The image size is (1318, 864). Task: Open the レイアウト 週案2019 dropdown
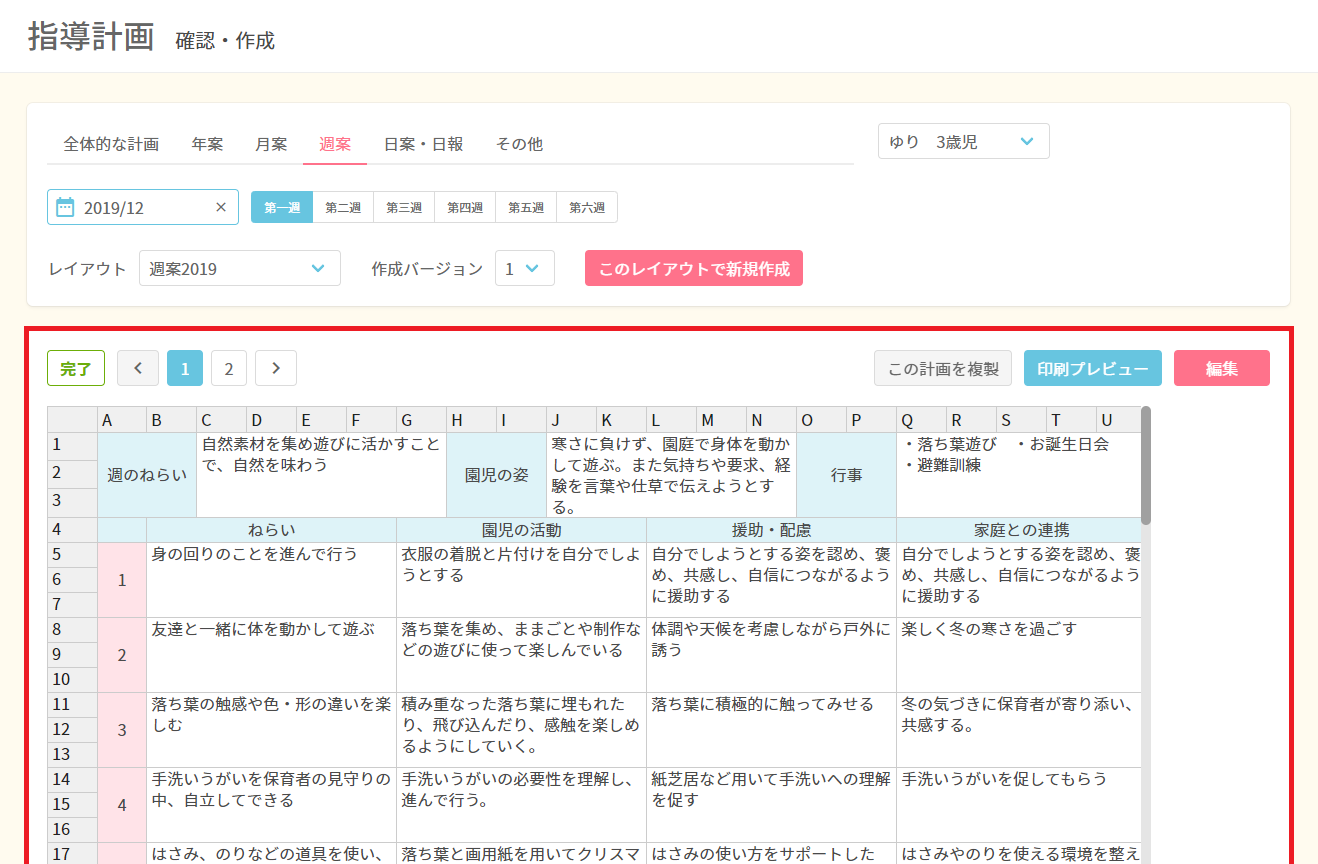[240, 268]
